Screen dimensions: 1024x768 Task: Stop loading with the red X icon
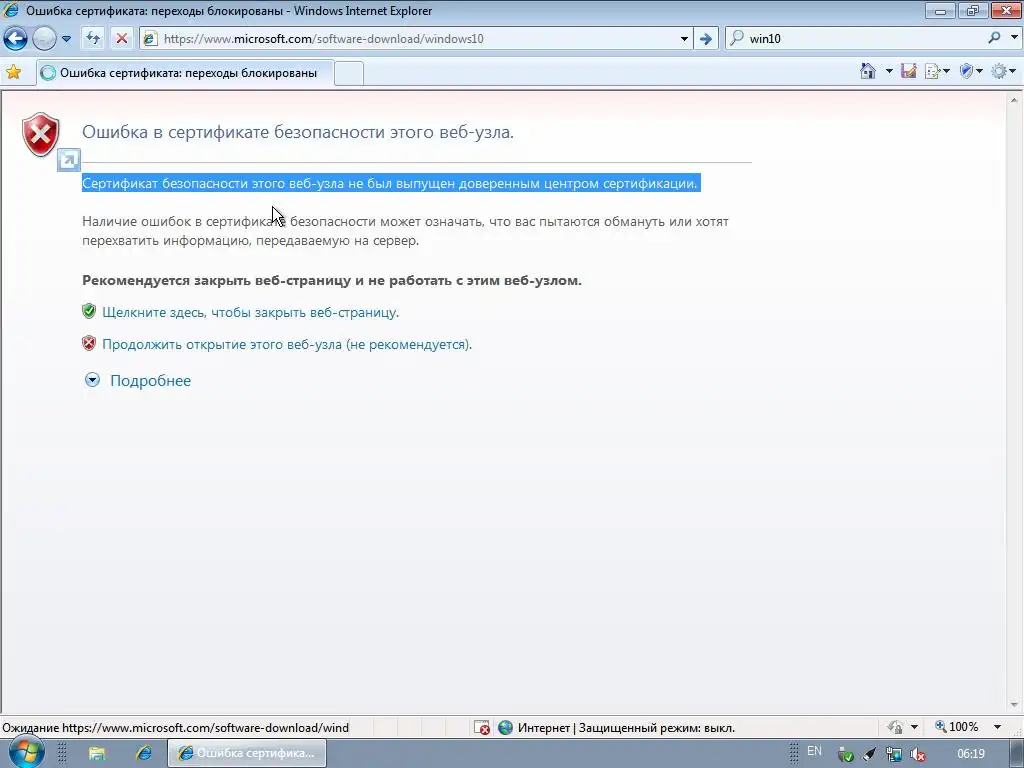coord(121,39)
